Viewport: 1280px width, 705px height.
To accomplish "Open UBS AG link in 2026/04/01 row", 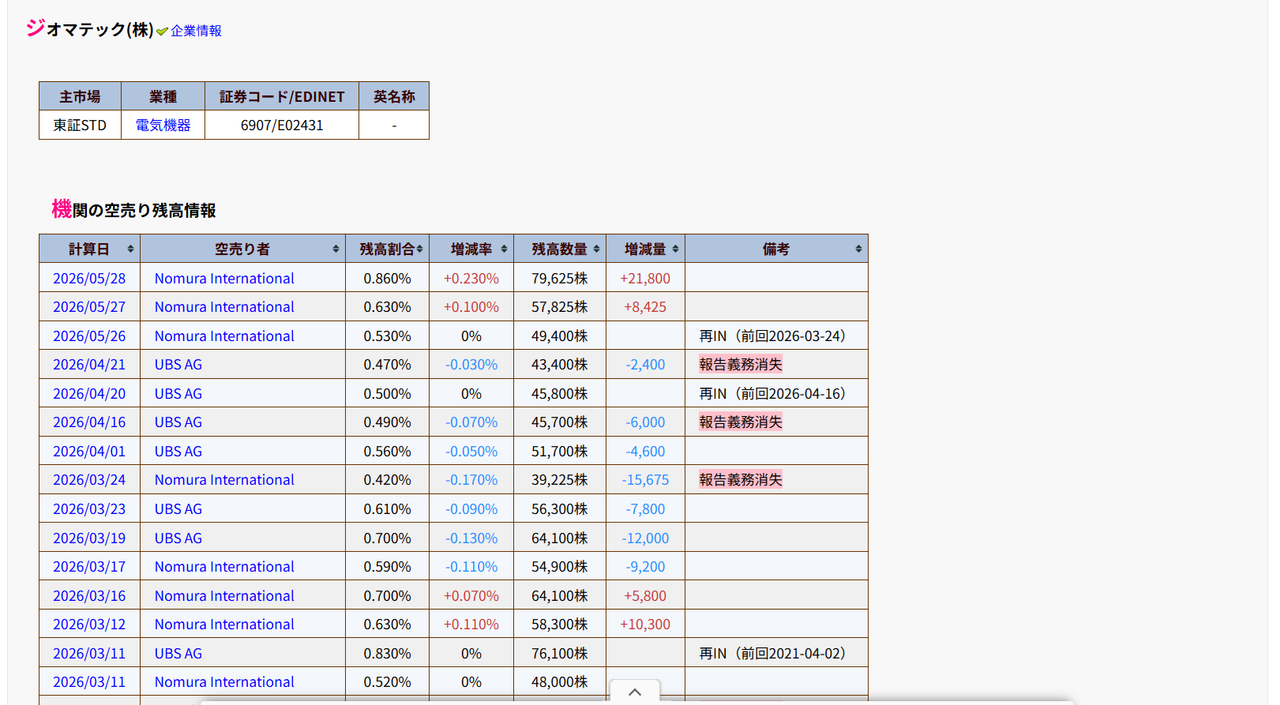I will [x=178, y=451].
